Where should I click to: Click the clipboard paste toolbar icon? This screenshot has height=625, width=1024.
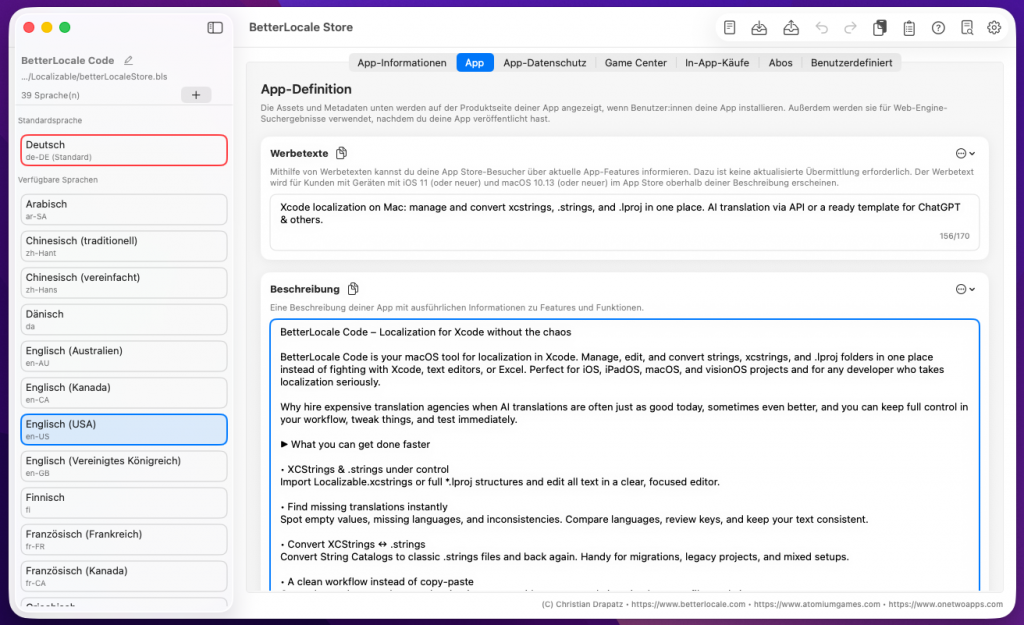(909, 28)
